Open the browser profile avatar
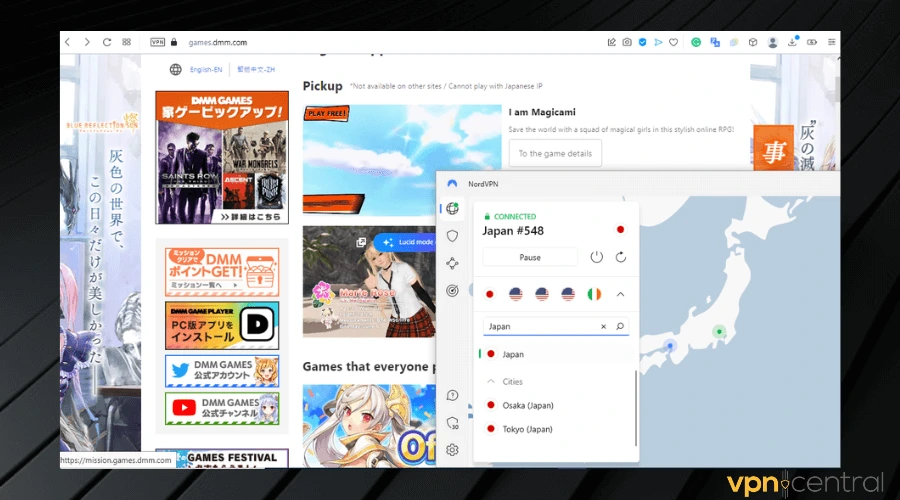Image resolution: width=900 pixels, height=500 pixels. [773, 42]
